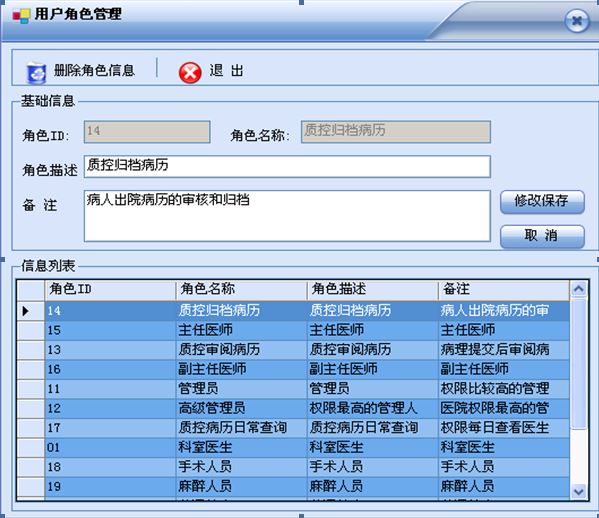Click 病人出院病历的审 remark cell
The image size is (599, 518).
503,311
